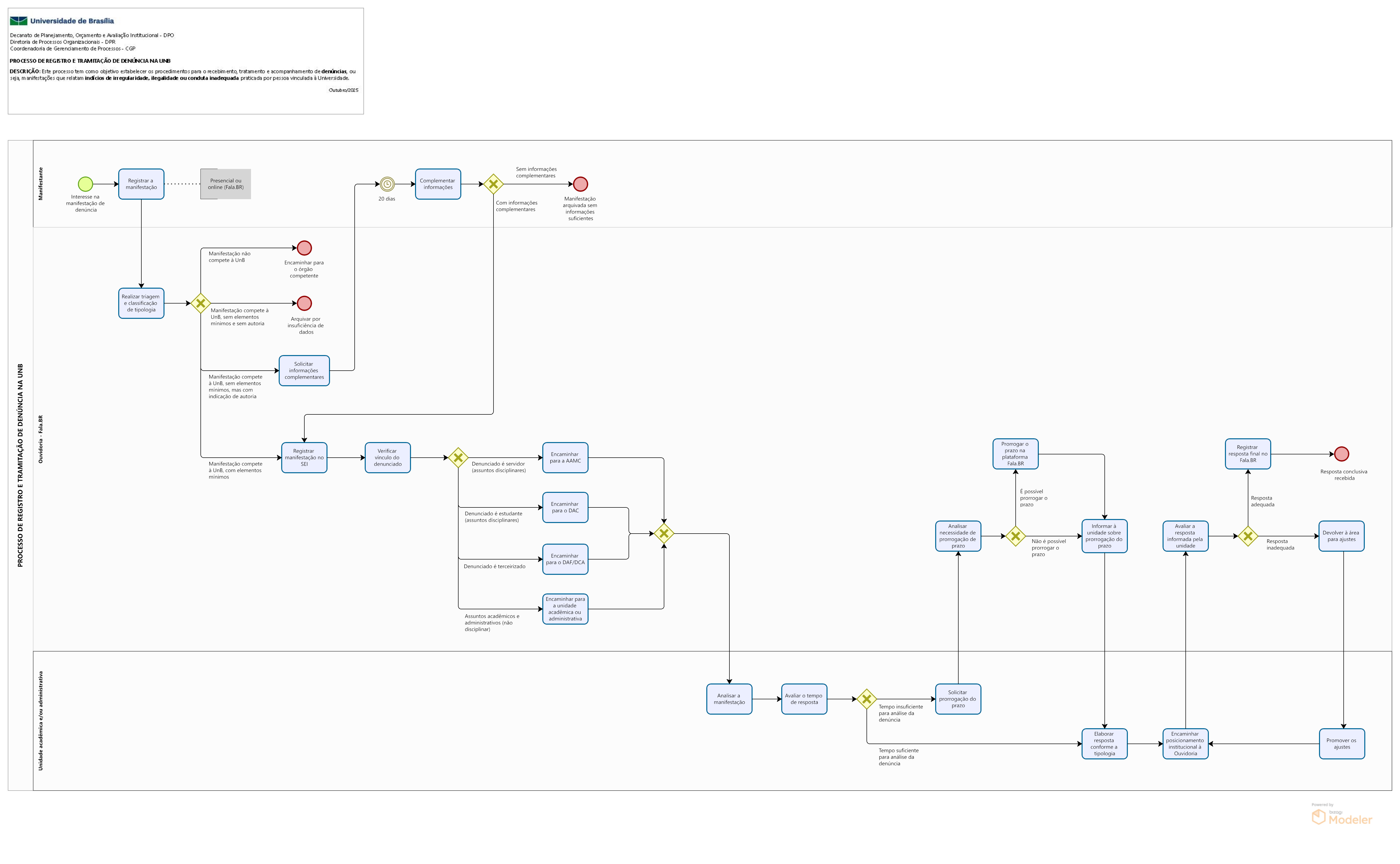Select the Elaborar resposta conforme a tipologia task
The image size is (1400, 864).
point(1104,744)
